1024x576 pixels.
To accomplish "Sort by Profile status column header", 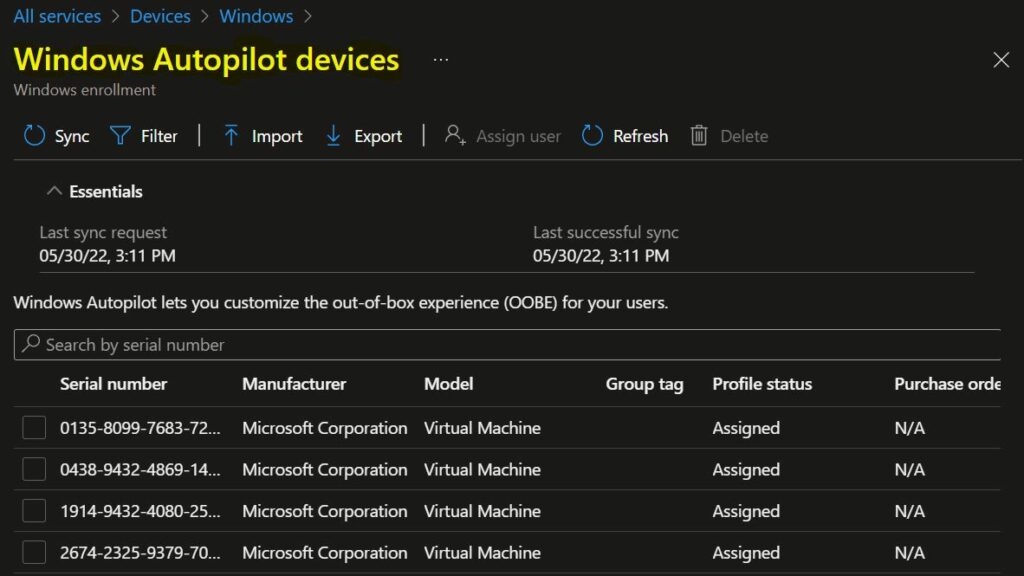I will tap(762, 383).
